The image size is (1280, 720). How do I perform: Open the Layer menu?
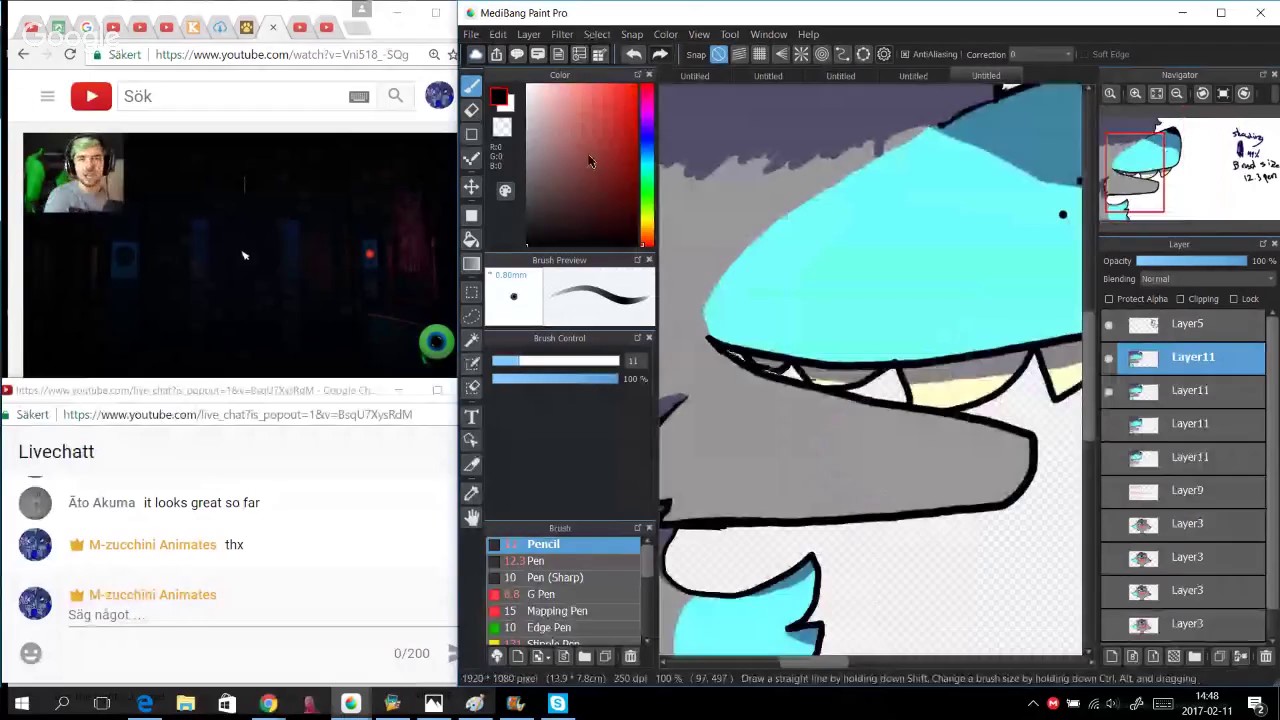(x=529, y=34)
